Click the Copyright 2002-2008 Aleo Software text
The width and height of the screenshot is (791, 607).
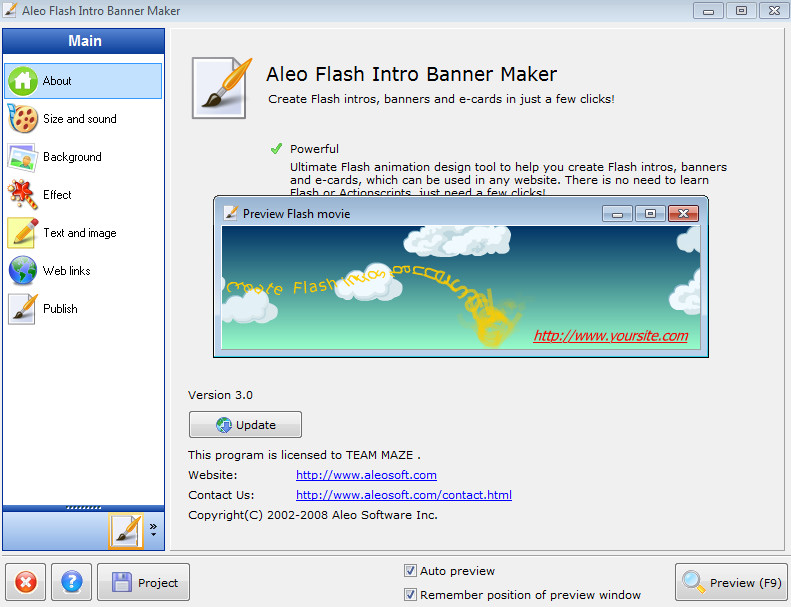(x=313, y=515)
